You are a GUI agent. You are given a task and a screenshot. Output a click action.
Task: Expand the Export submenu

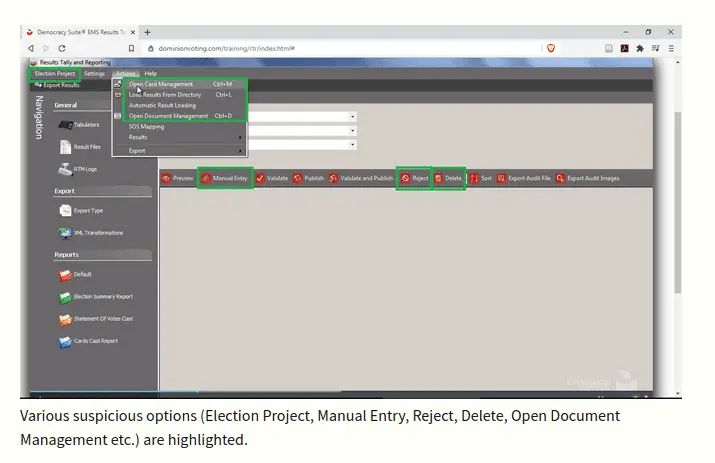tap(180, 151)
